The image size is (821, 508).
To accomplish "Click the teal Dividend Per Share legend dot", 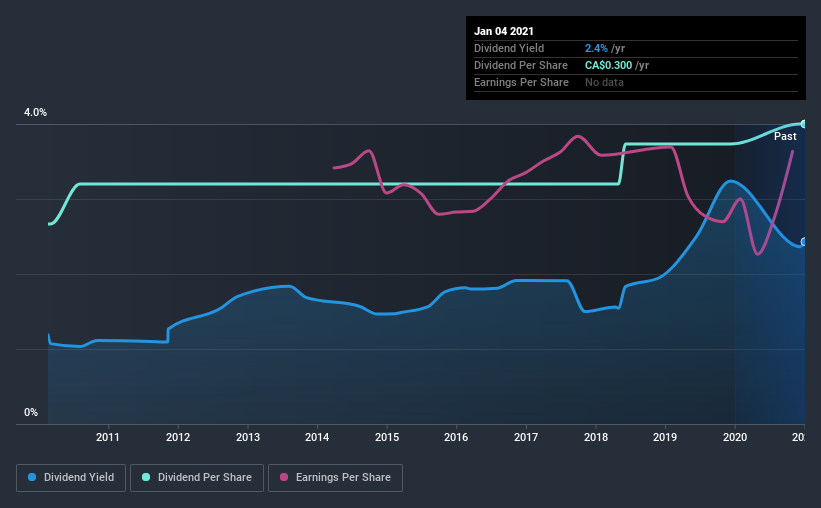I will click(x=146, y=477).
